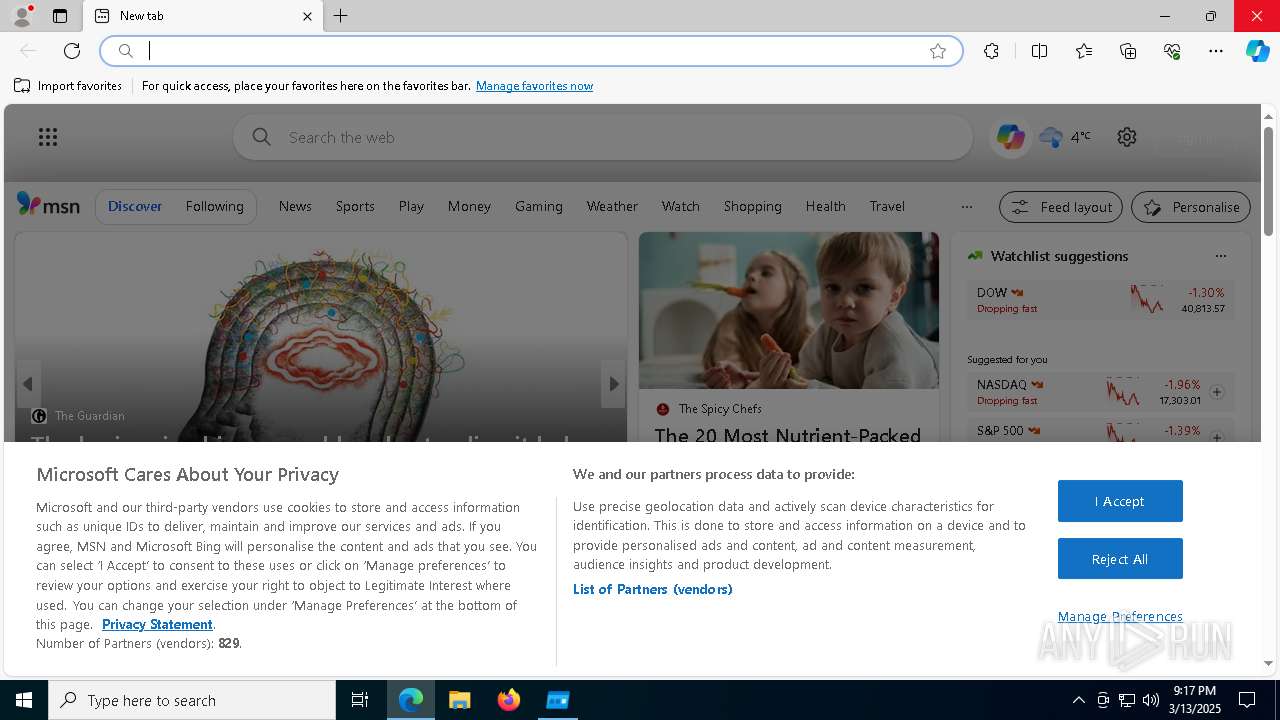Open the News category
Screen dimensions: 1280x720
click(295, 206)
